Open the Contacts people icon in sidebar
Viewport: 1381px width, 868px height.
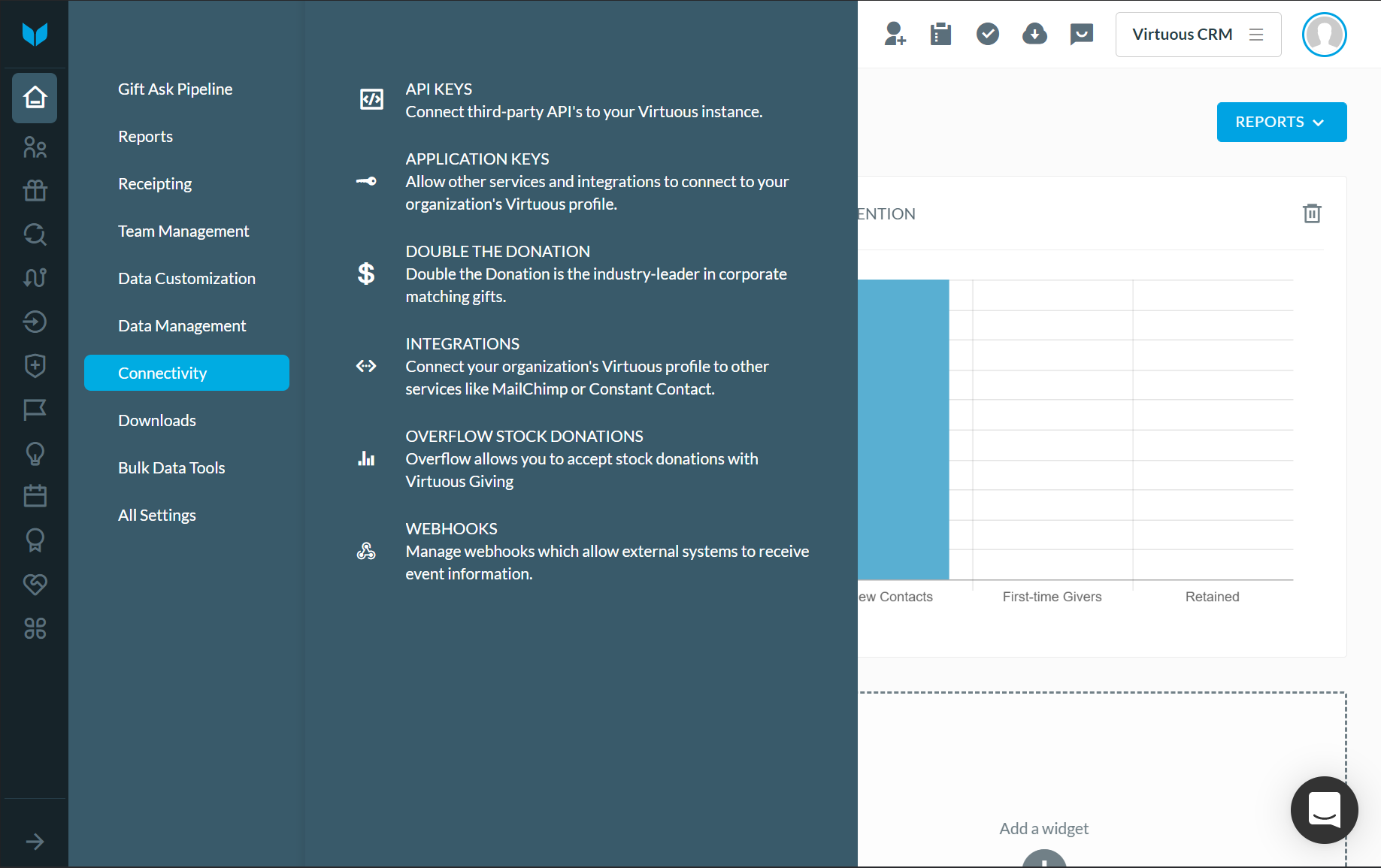click(x=35, y=147)
